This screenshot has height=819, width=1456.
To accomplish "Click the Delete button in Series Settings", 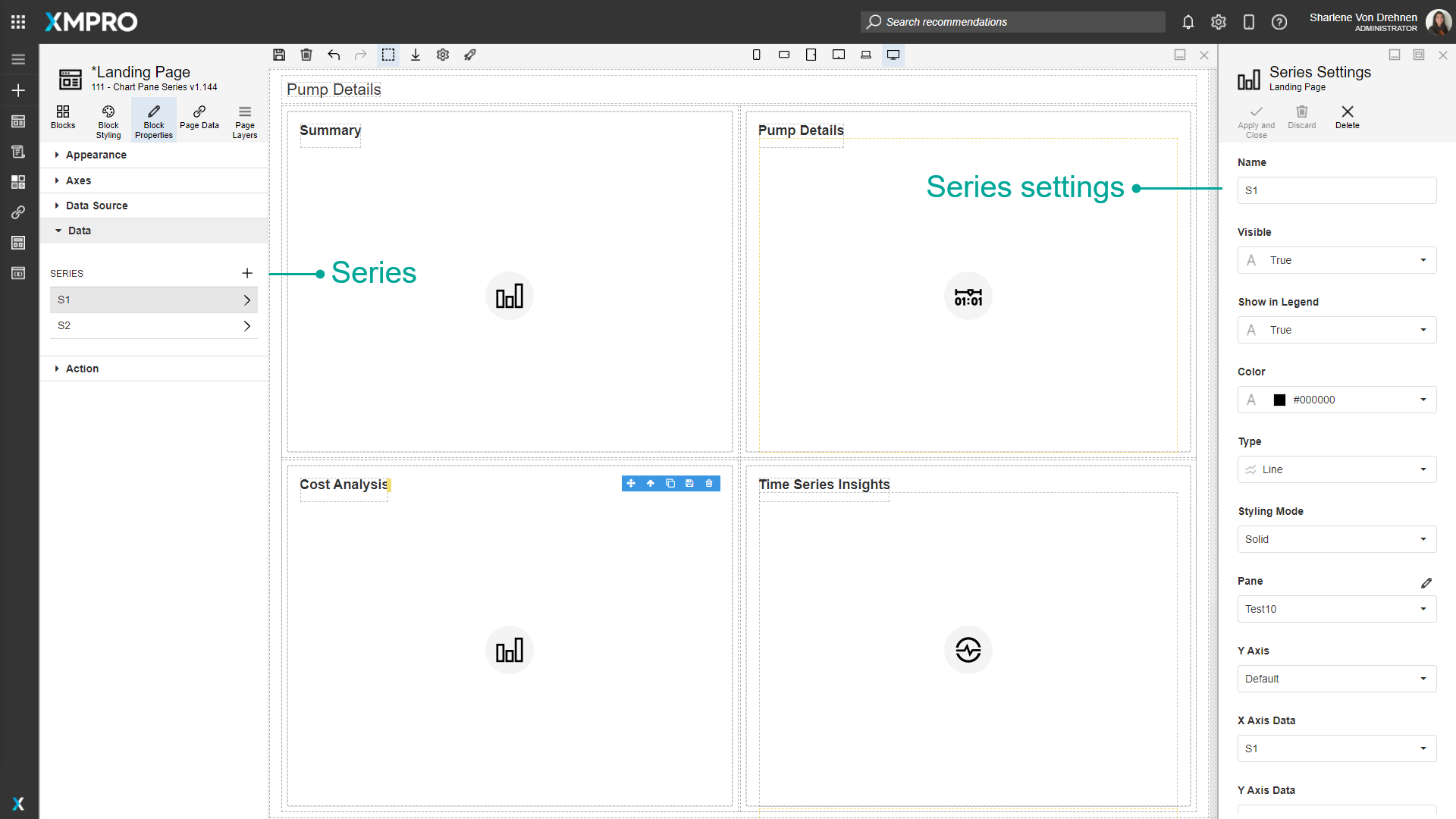I will tap(1347, 117).
